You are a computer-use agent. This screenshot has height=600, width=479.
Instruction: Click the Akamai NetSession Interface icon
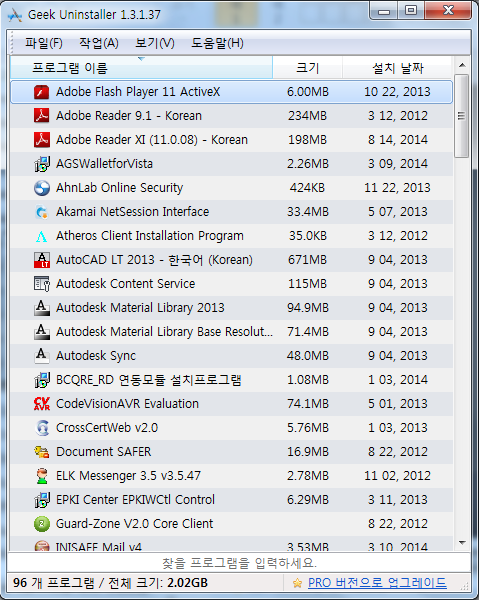(42, 212)
